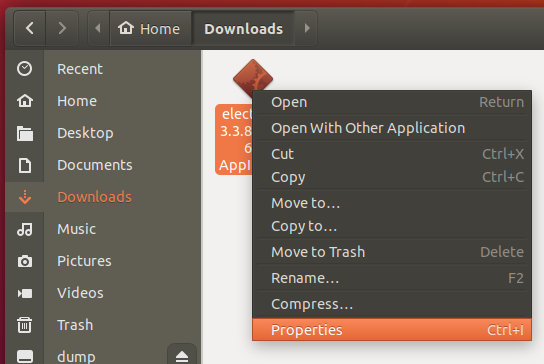This screenshot has width=544, height=364.
Task: Click the selected electrum file name label
Action: [234, 139]
